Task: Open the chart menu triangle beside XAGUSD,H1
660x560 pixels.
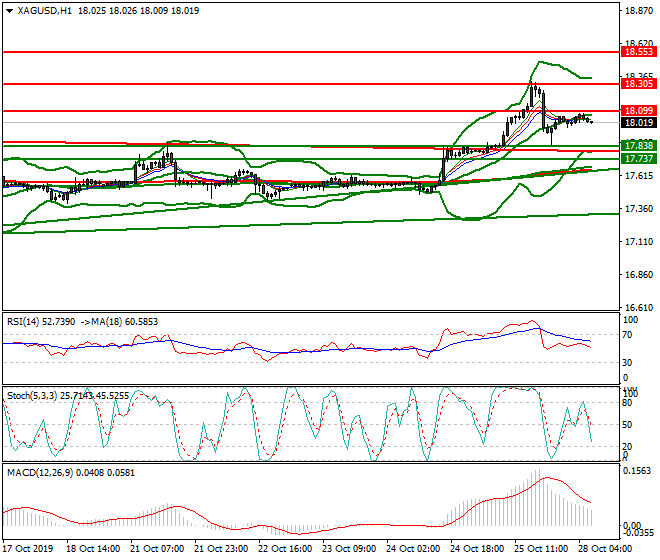Action: pyautogui.click(x=9, y=11)
